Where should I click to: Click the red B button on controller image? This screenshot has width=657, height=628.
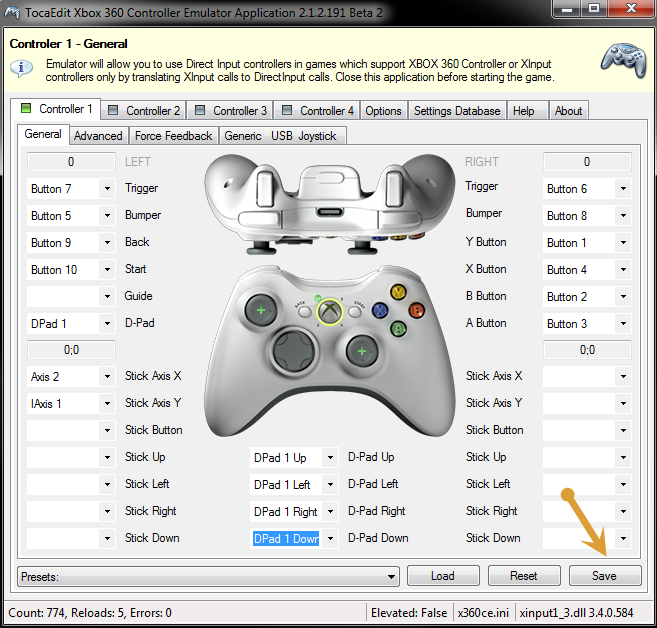point(416,310)
